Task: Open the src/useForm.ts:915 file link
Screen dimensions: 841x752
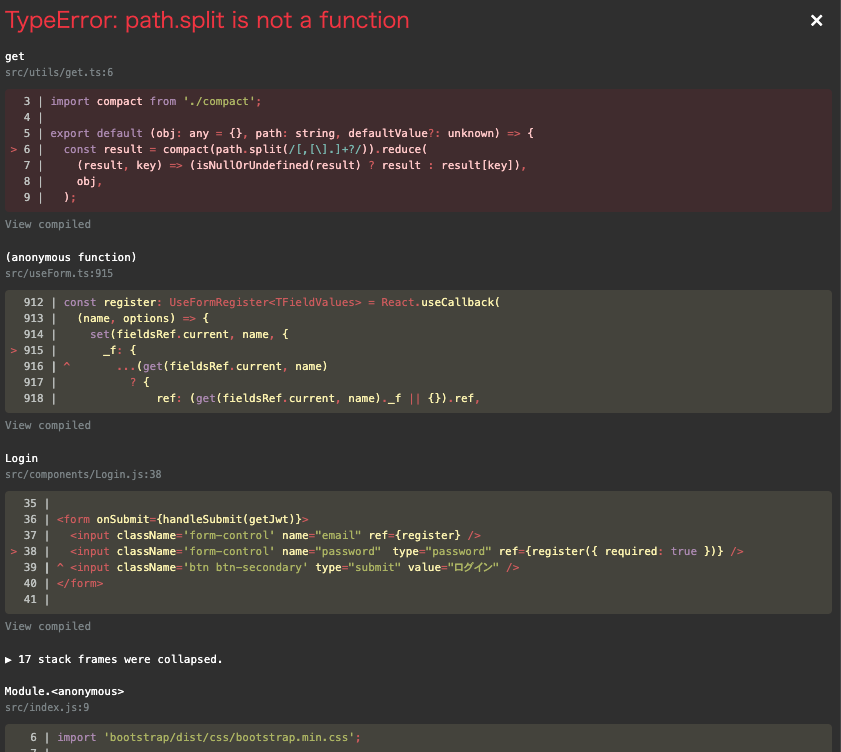Action: coord(59,273)
